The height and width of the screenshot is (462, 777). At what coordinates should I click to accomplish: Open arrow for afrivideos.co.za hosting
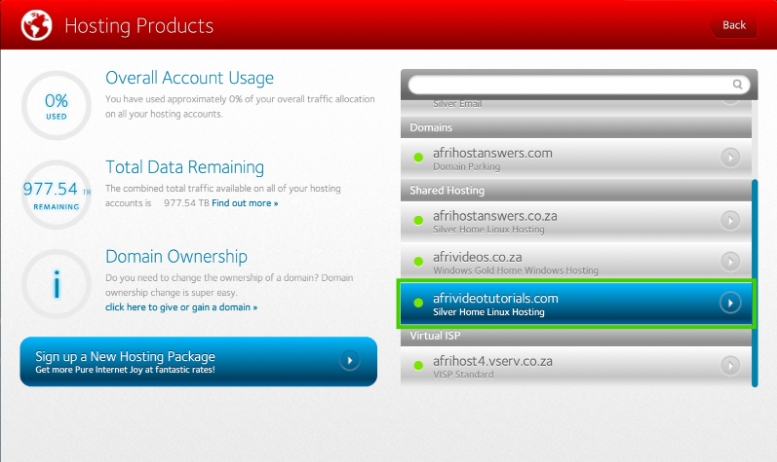(x=730, y=262)
